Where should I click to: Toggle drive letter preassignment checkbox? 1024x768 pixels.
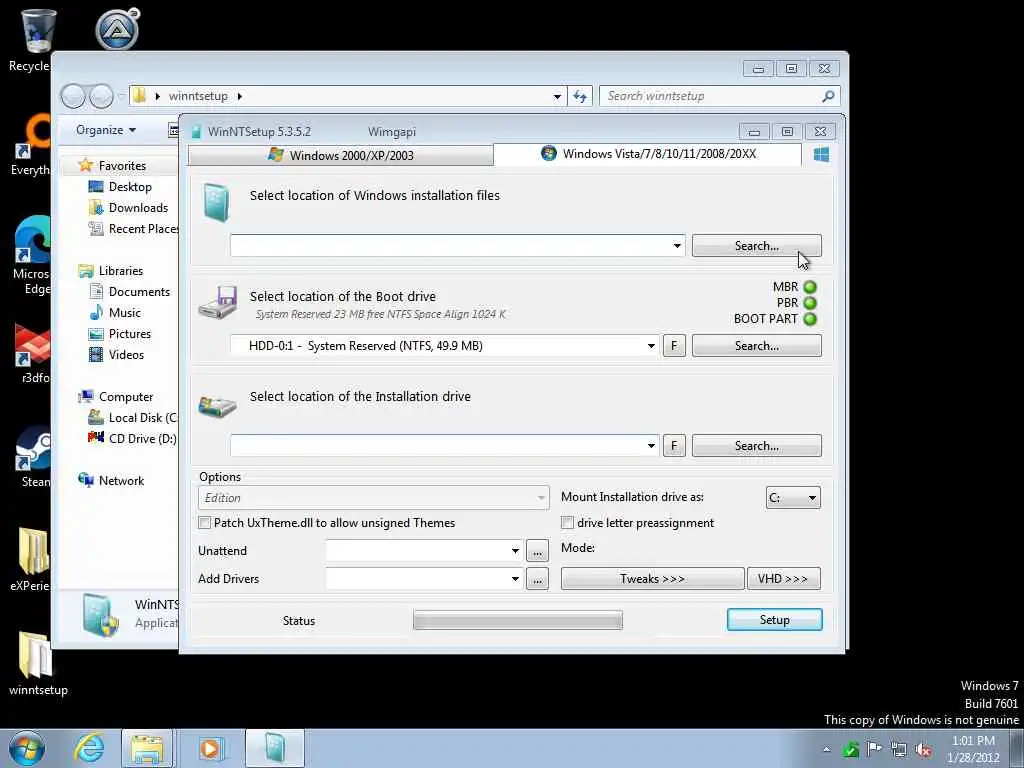point(568,522)
